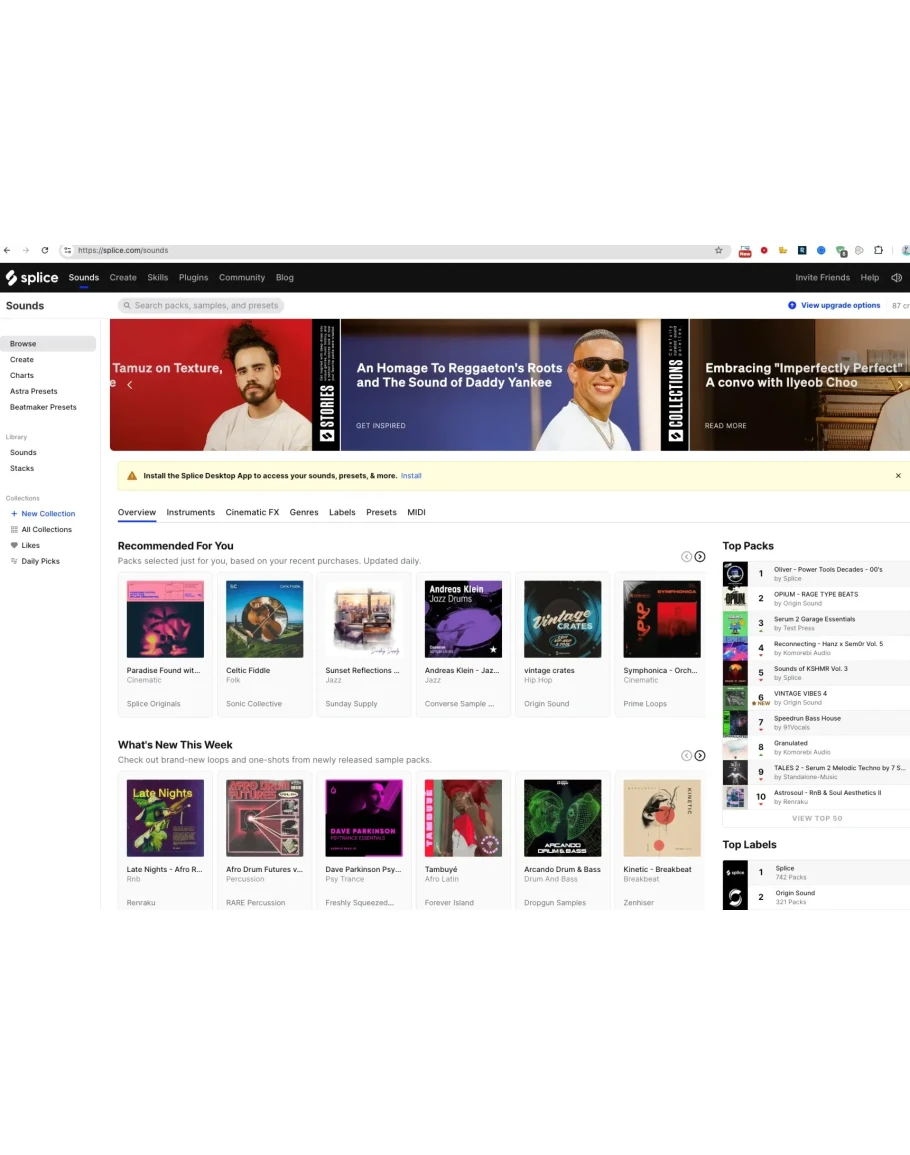Click the Splice logo in the header
This screenshot has width=910, height=1155.
coord(32,278)
